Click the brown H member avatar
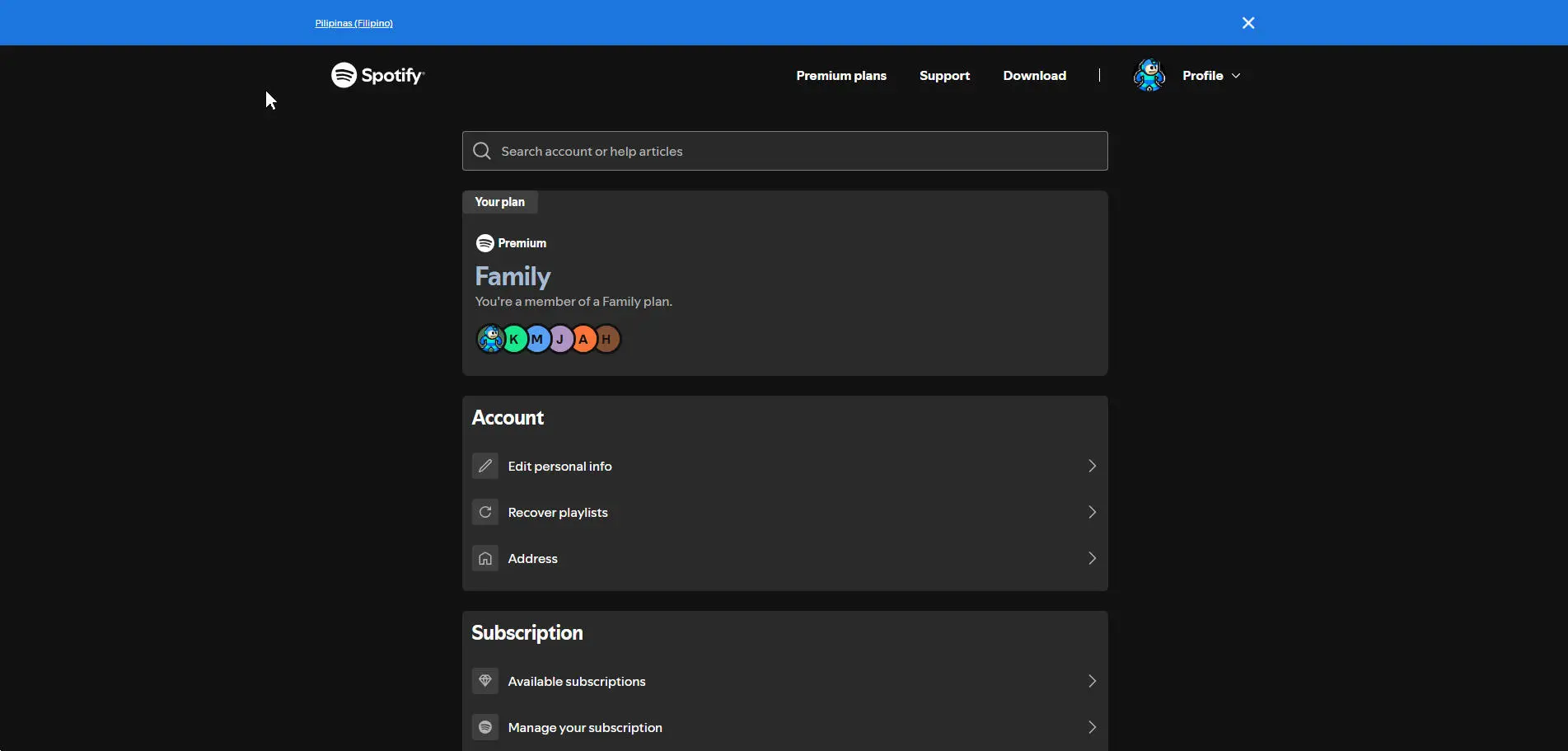Viewport: 1568px width, 751px height. 607,339
